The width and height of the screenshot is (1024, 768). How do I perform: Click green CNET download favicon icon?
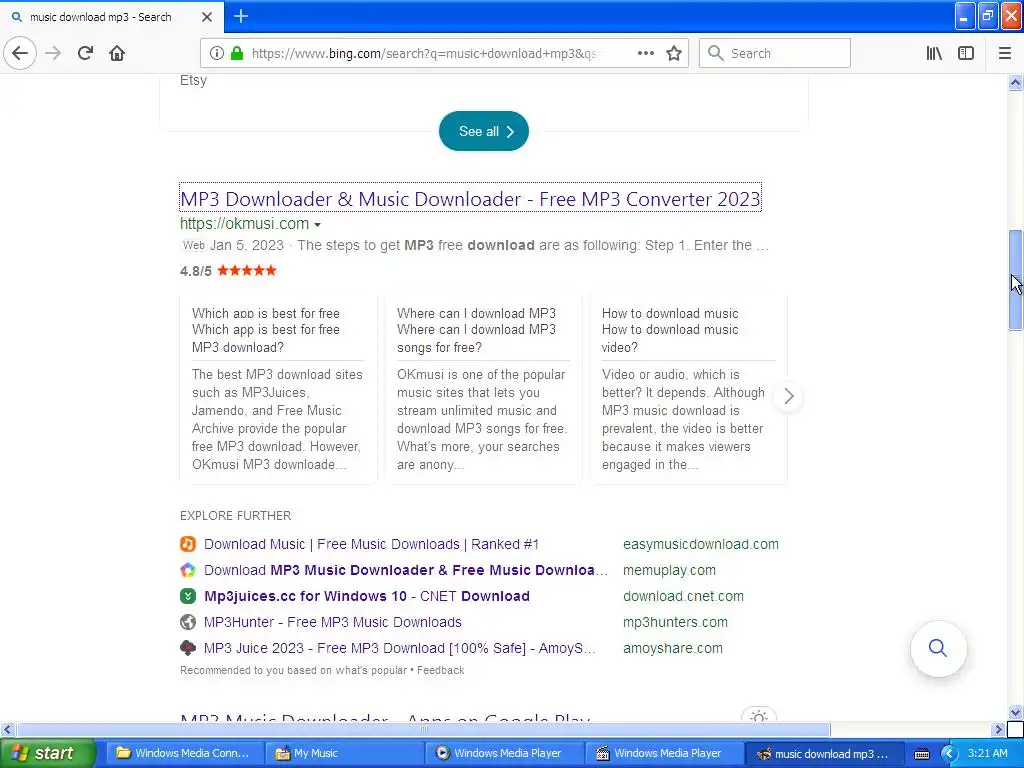188,596
